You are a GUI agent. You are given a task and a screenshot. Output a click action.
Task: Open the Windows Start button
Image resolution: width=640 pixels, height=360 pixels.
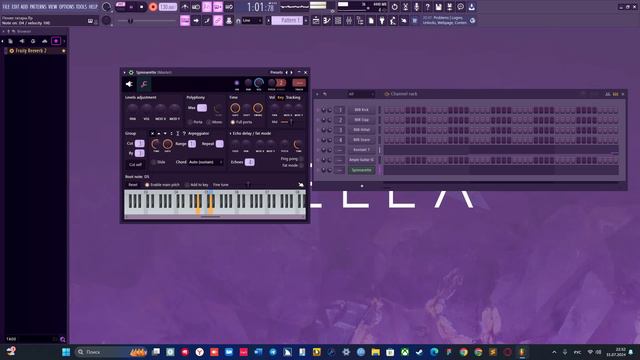click(66, 352)
